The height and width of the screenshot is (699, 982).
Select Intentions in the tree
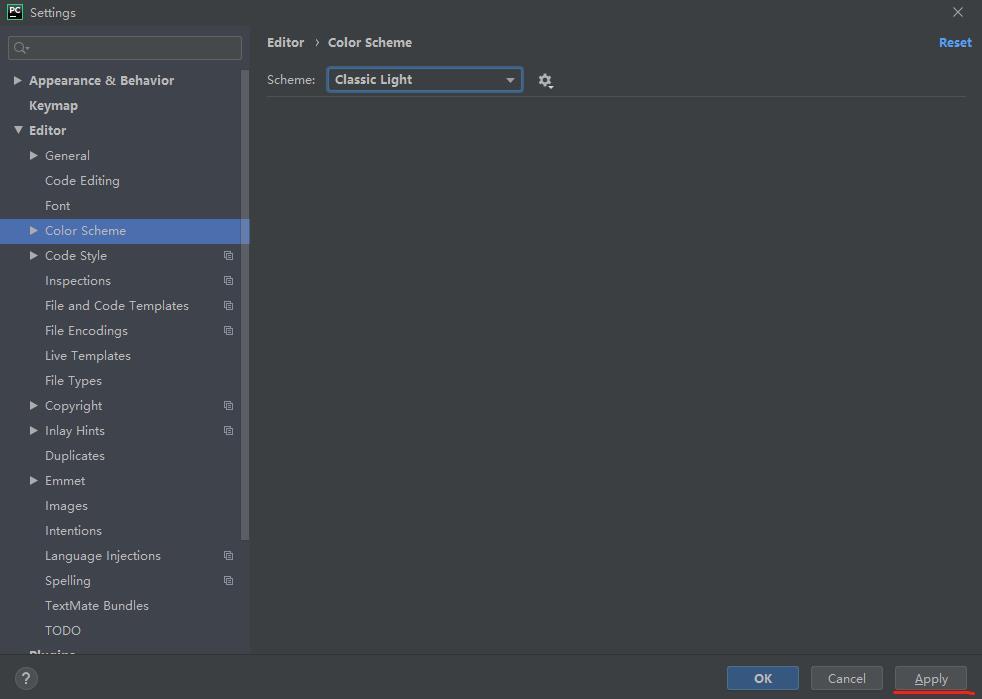73,531
